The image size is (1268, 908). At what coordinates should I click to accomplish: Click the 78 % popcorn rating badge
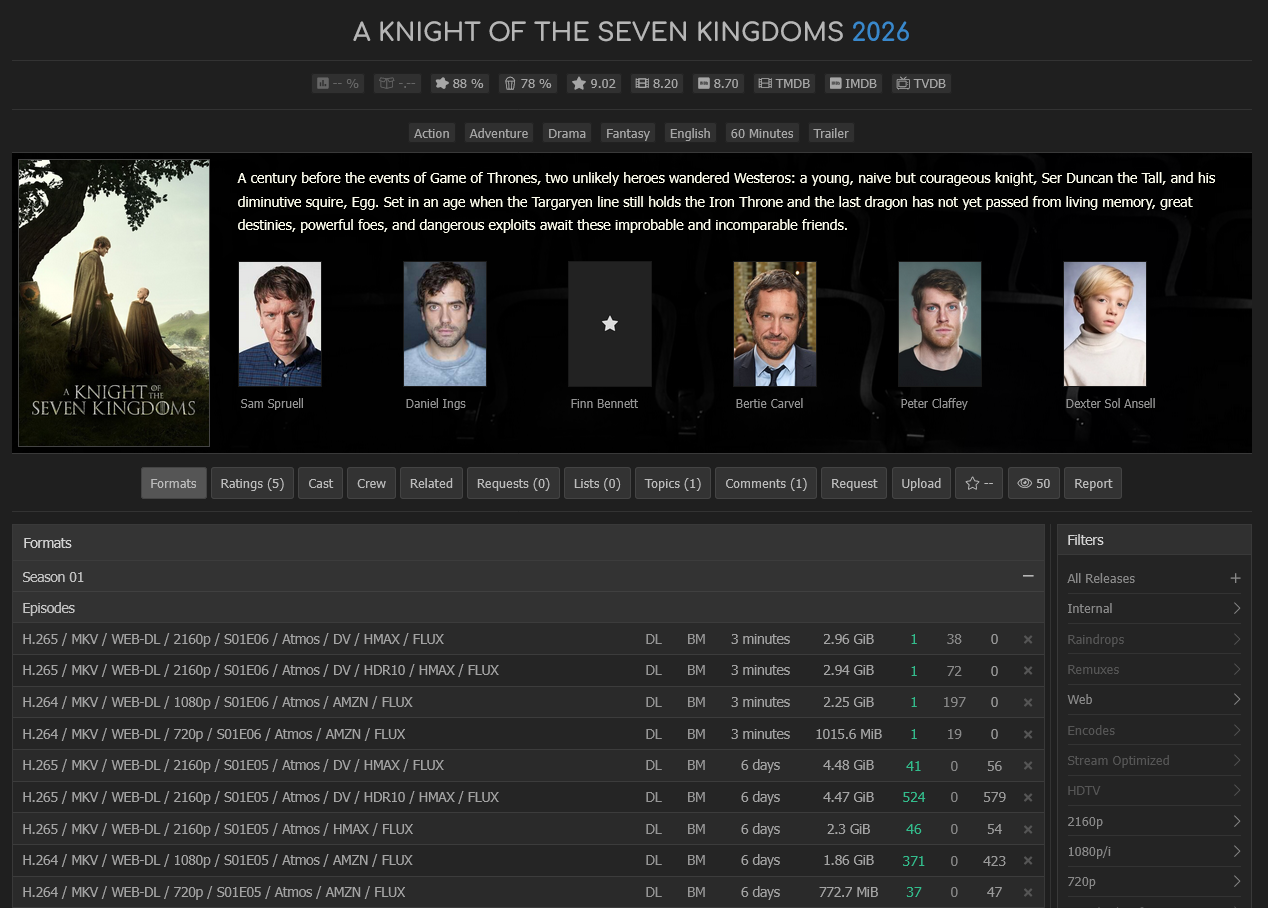[x=528, y=83]
